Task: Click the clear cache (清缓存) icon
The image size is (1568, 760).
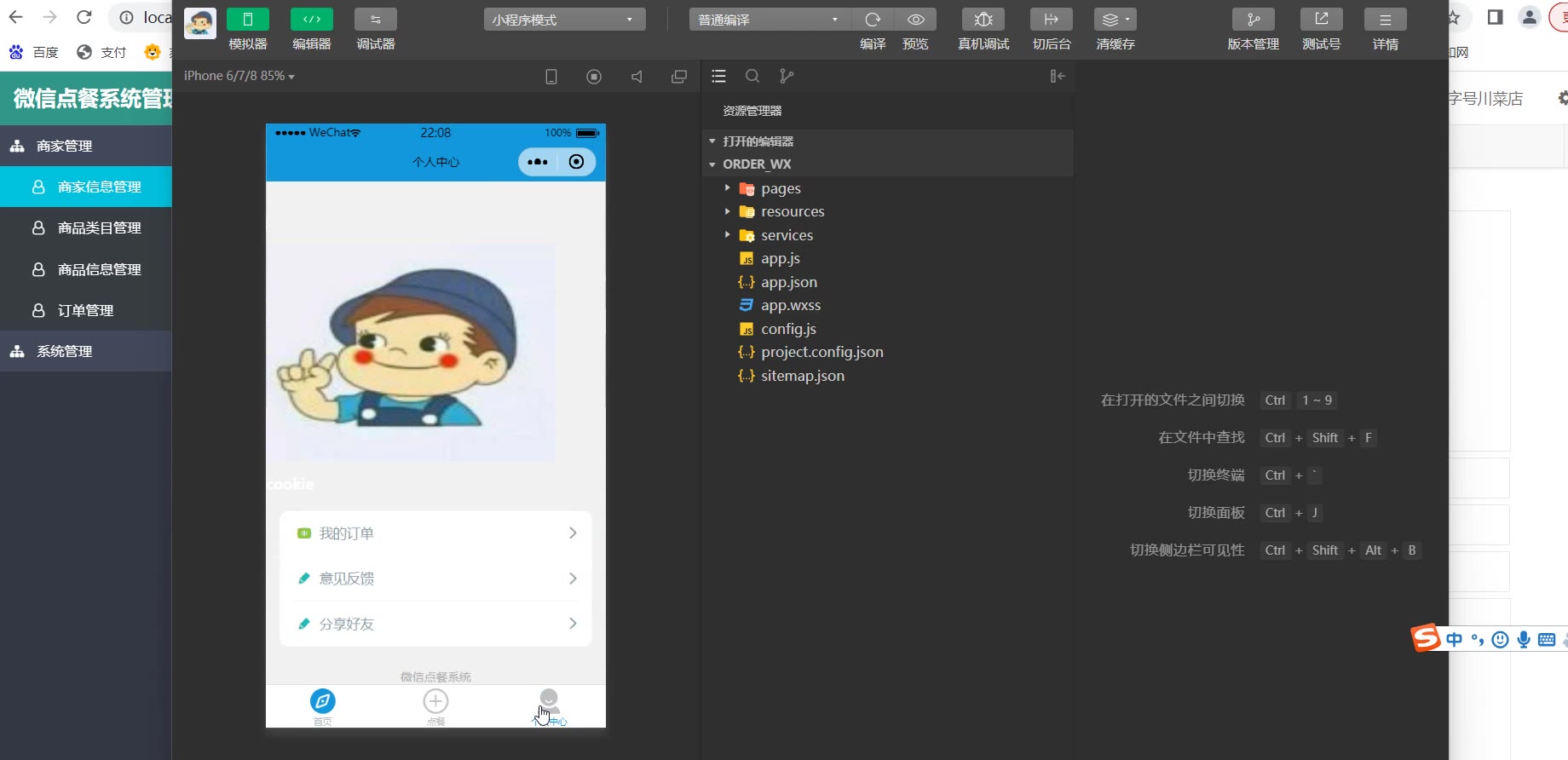Action: [1115, 20]
